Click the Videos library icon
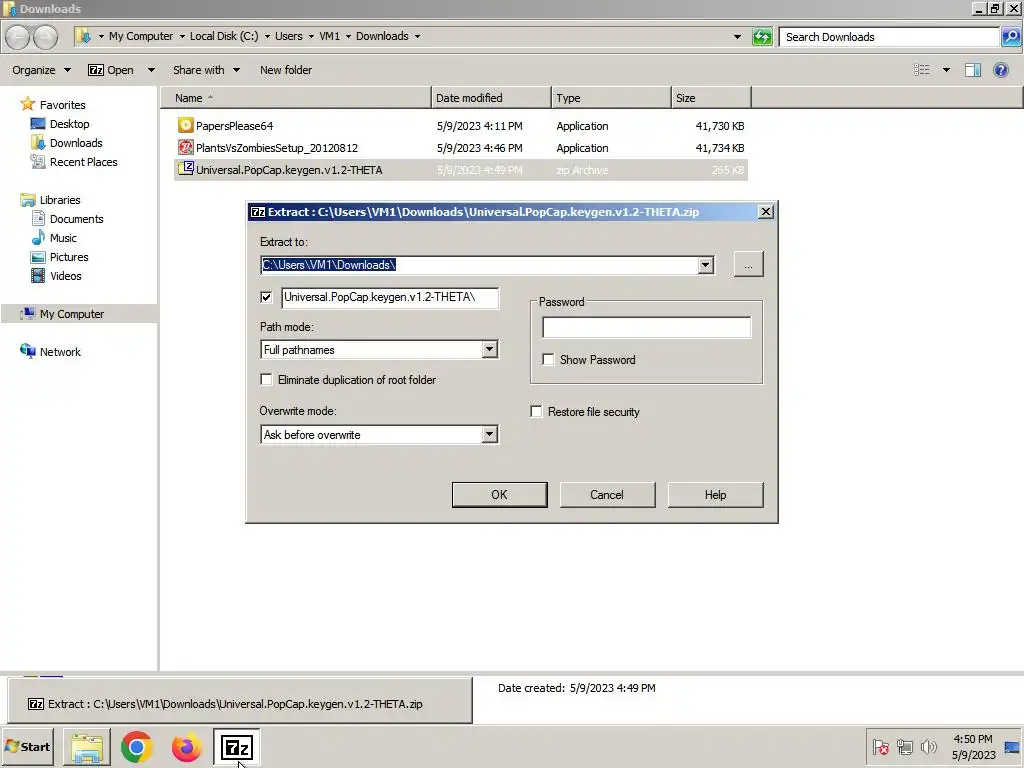This screenshot has height=768, width=1024. 38,276
